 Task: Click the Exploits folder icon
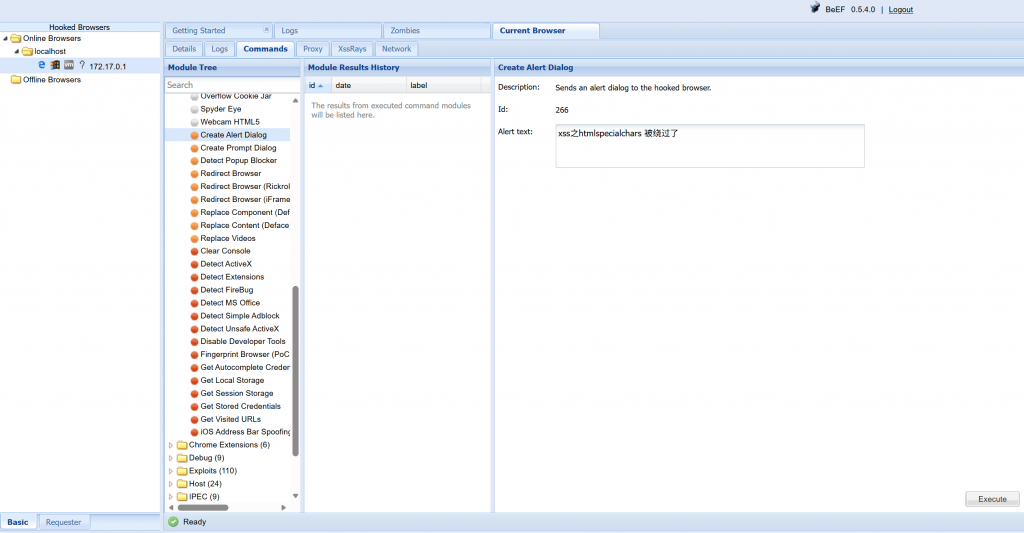[181, 471]
